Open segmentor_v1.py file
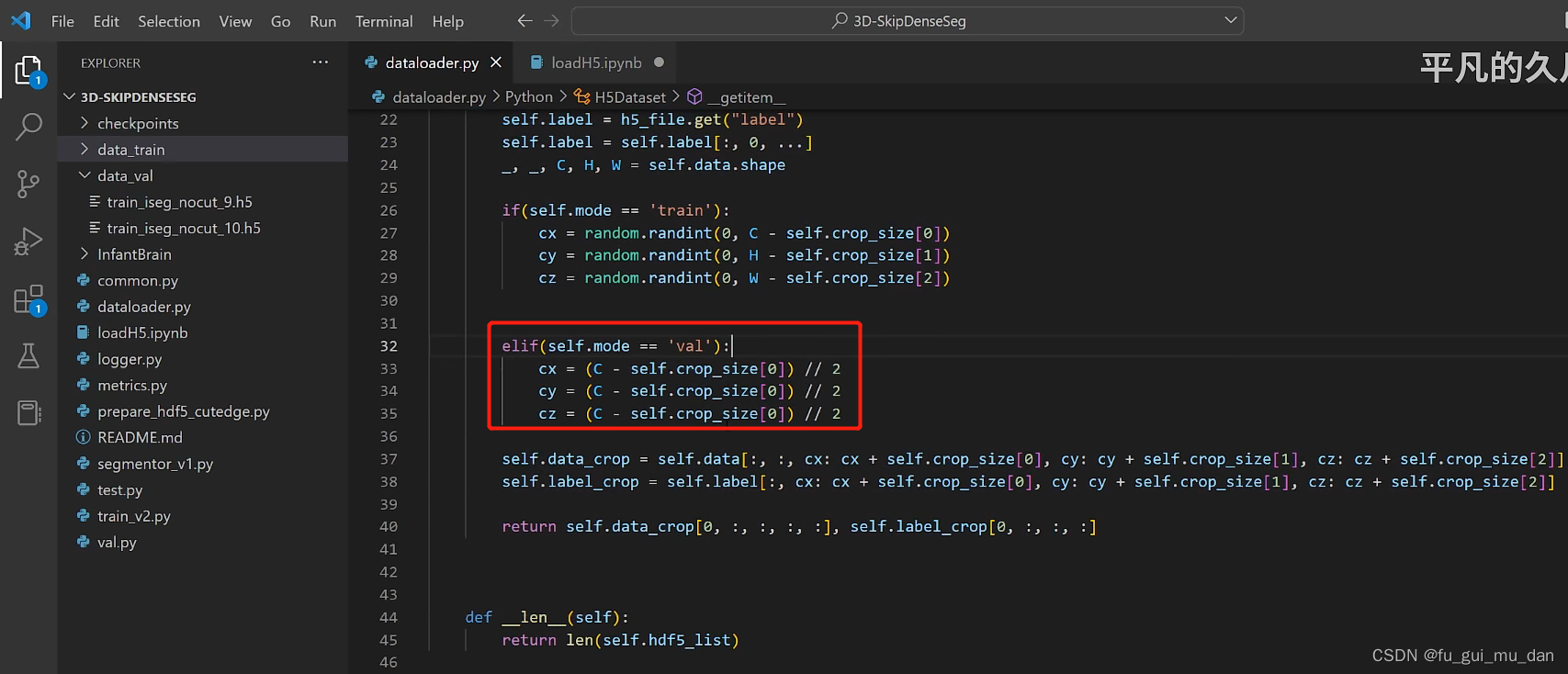Viewport: 1568px width, 674px height. click(155, 464)
